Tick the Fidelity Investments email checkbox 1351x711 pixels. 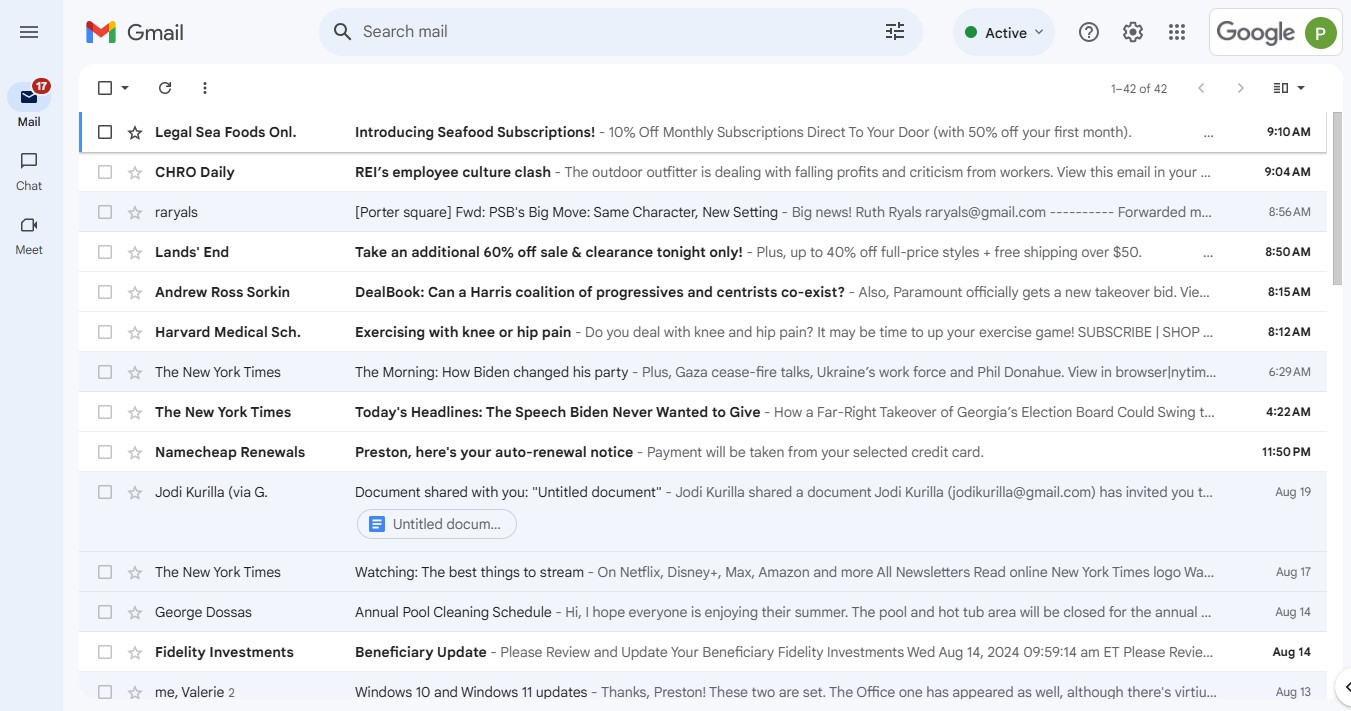click(x=105, y=652)
